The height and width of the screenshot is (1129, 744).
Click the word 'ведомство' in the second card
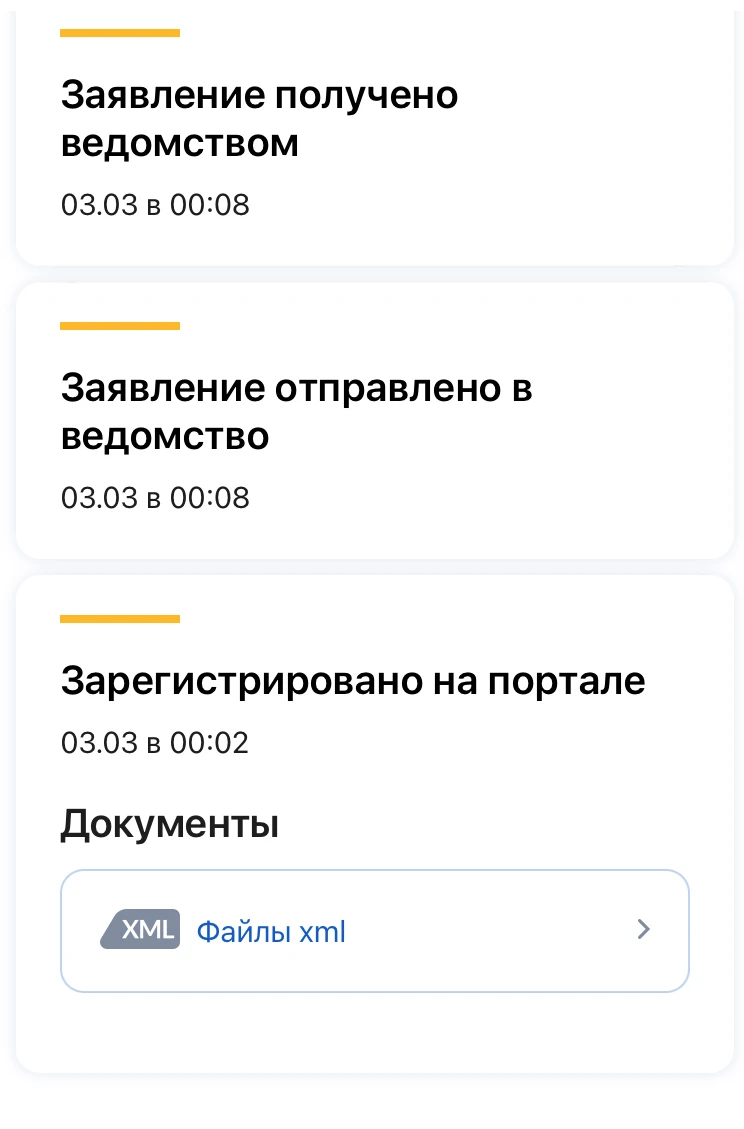(165, 437)
